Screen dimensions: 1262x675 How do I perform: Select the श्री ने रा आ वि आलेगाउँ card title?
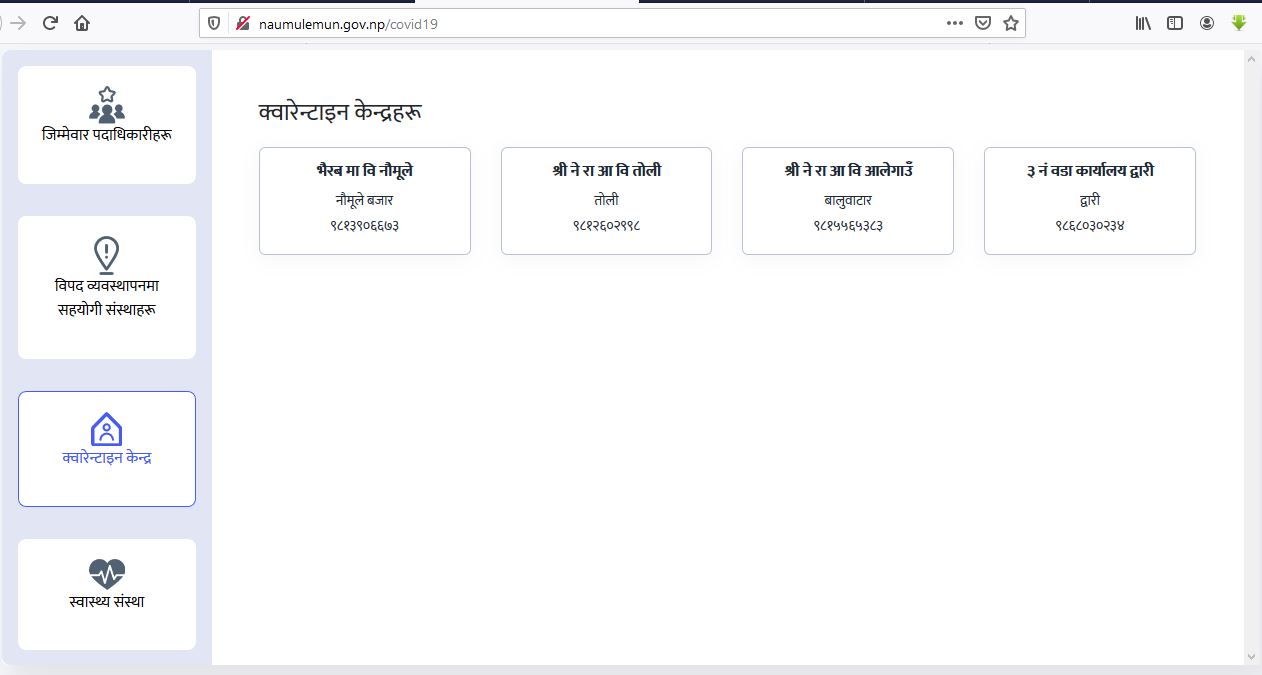pyautogui.click(x=848, y=170)
